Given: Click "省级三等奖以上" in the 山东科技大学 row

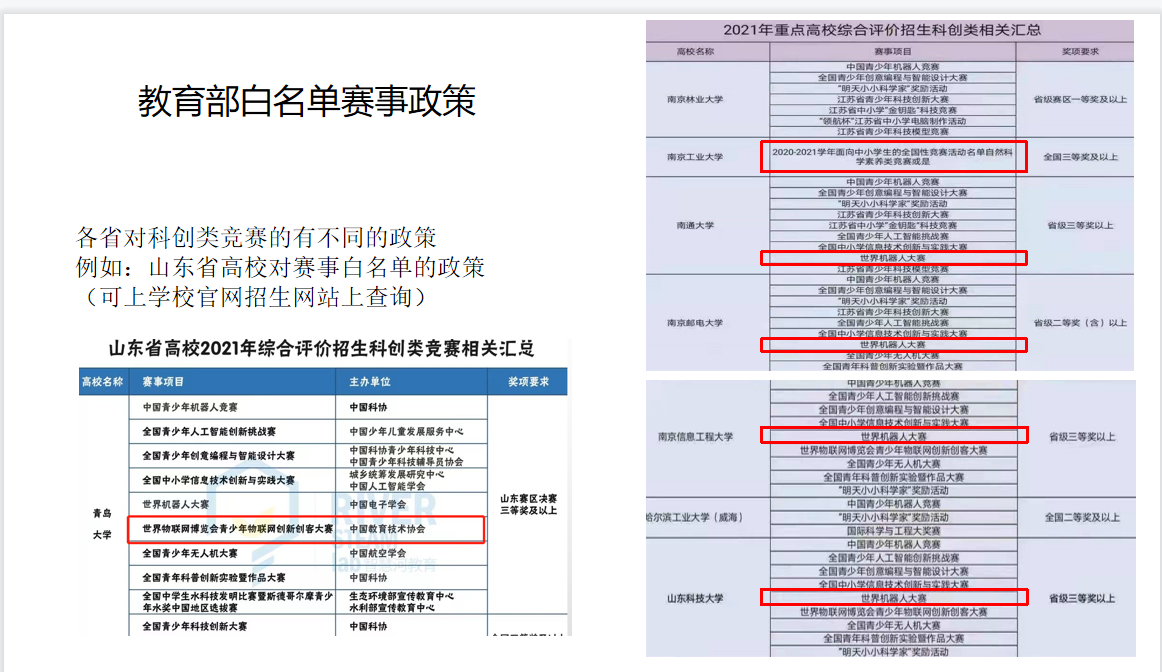Looking at the screenshot, I should [x=1081, y=599].
